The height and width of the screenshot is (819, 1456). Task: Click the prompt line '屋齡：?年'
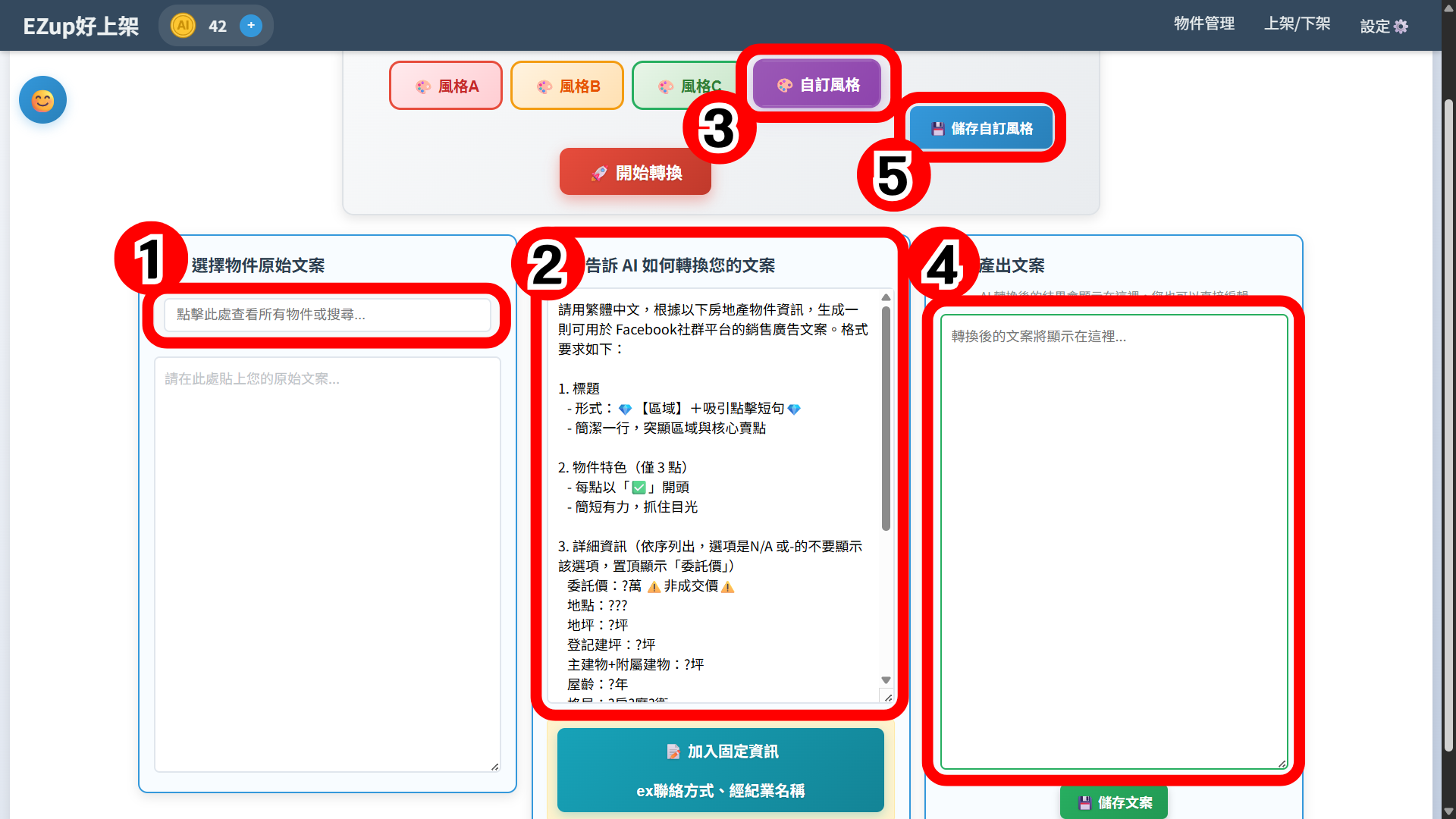(598, 685)
